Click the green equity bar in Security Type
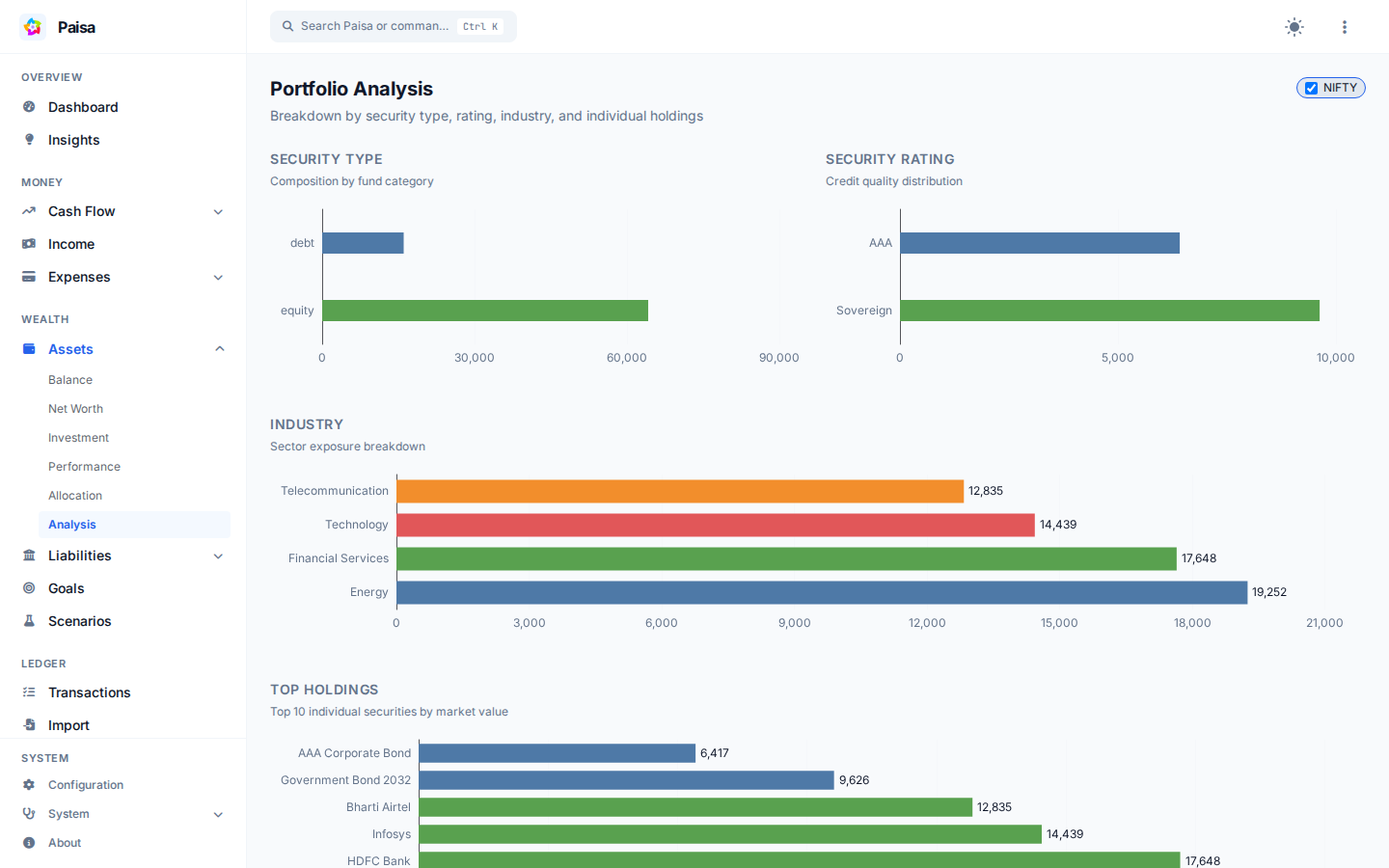The image size is (1389, 868). pyautogui.click(x=485, y=311)
